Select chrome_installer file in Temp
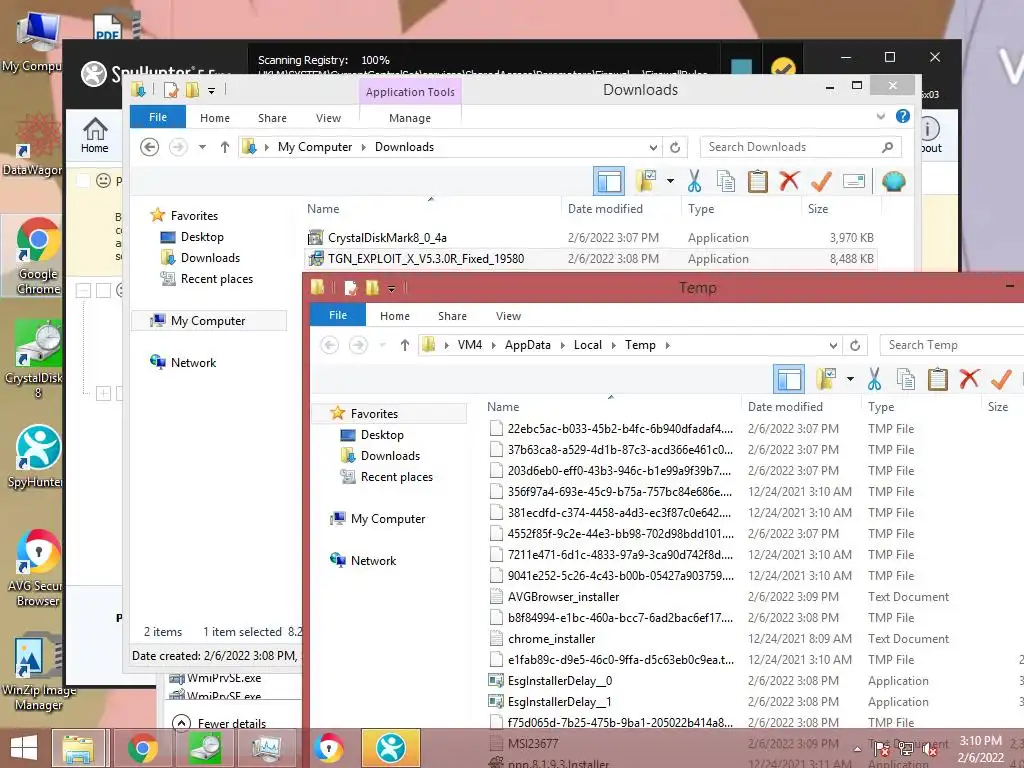 pos(551,639)
